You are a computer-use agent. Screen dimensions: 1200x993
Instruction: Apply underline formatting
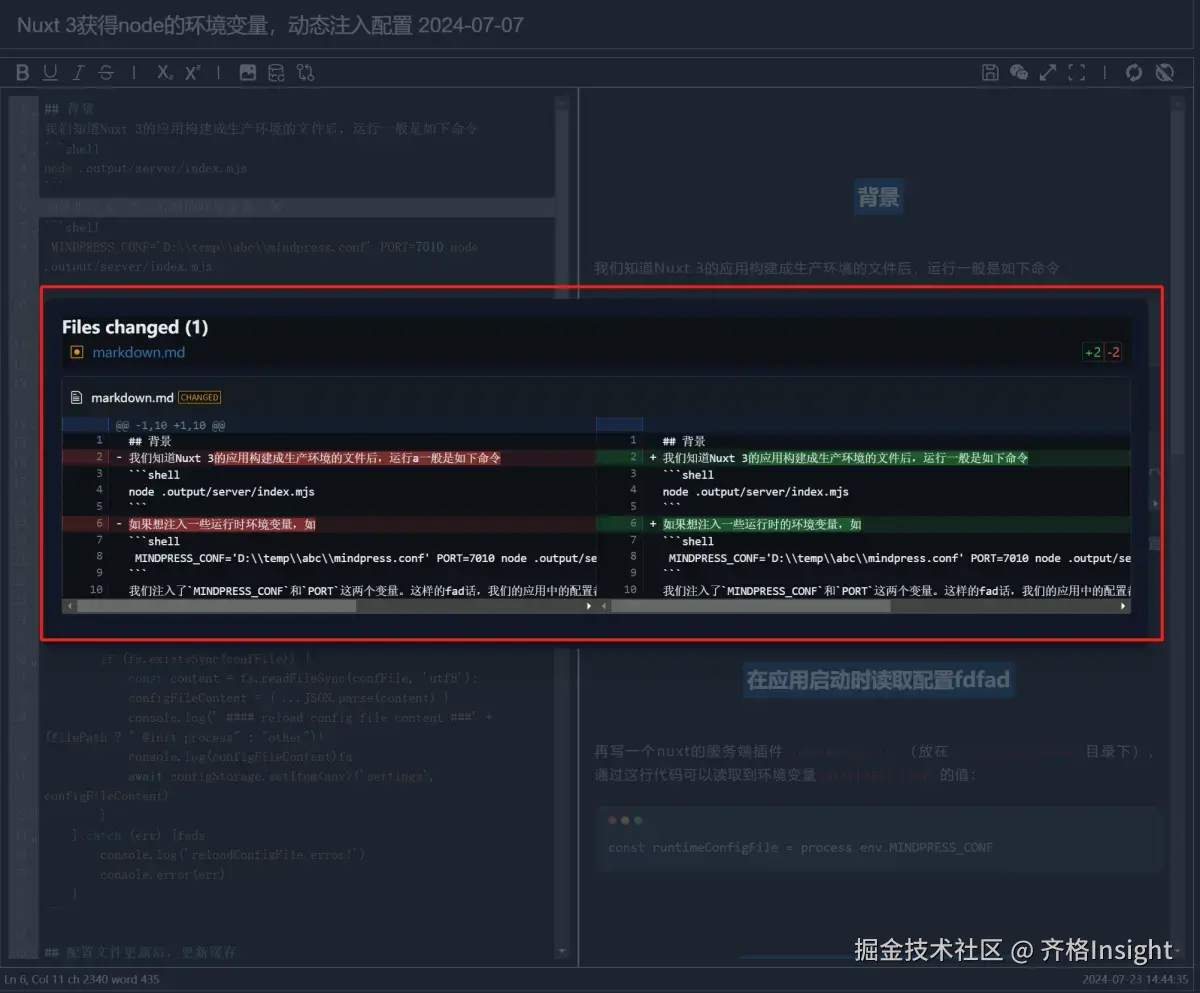click(x=50, y=72)
